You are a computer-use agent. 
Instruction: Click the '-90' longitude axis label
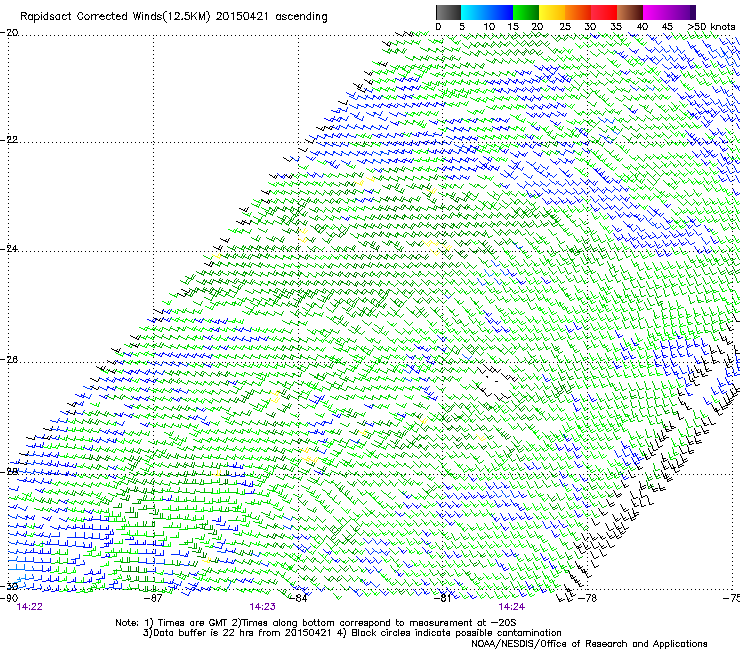[x=9, y=598]
